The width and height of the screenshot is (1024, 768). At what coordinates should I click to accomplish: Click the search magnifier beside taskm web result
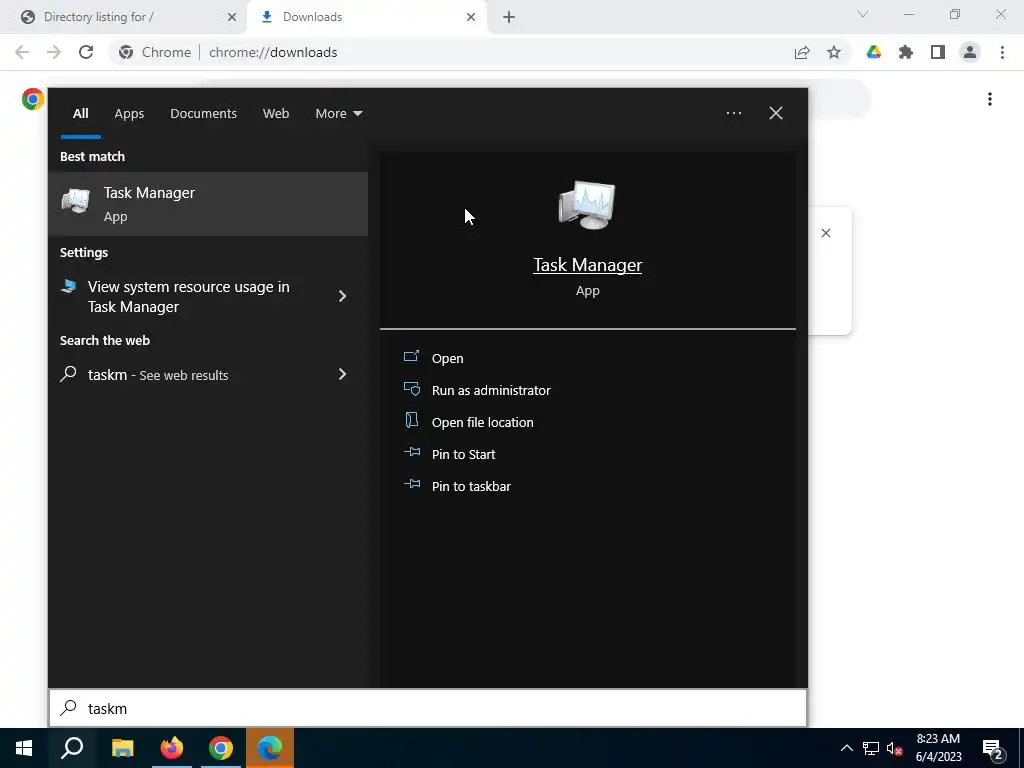point(69,374)
